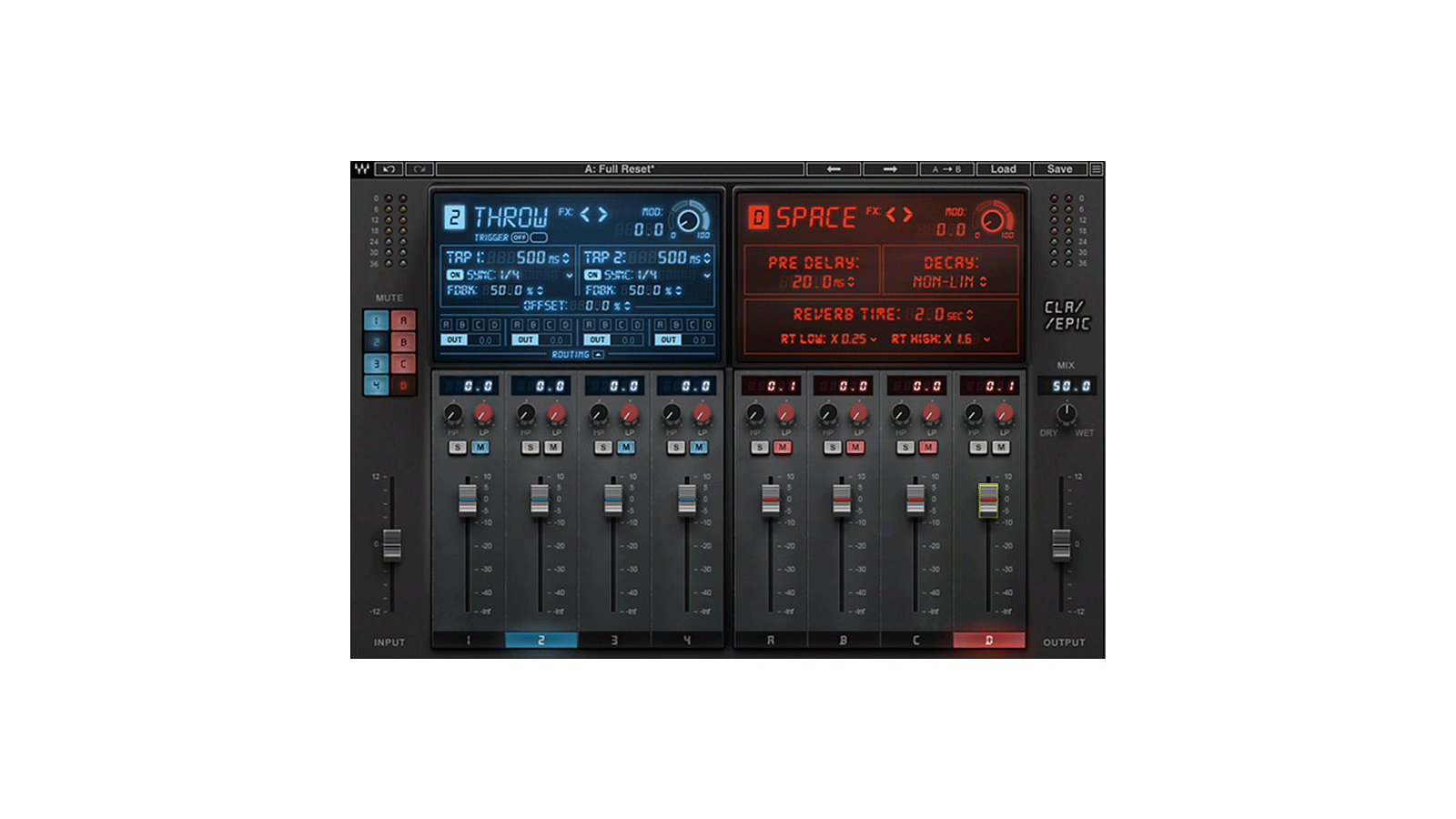The height and width of the screenshot is (819, 1456).
Task: Mute reverb channel D with M button
Action: (1001, 447)
